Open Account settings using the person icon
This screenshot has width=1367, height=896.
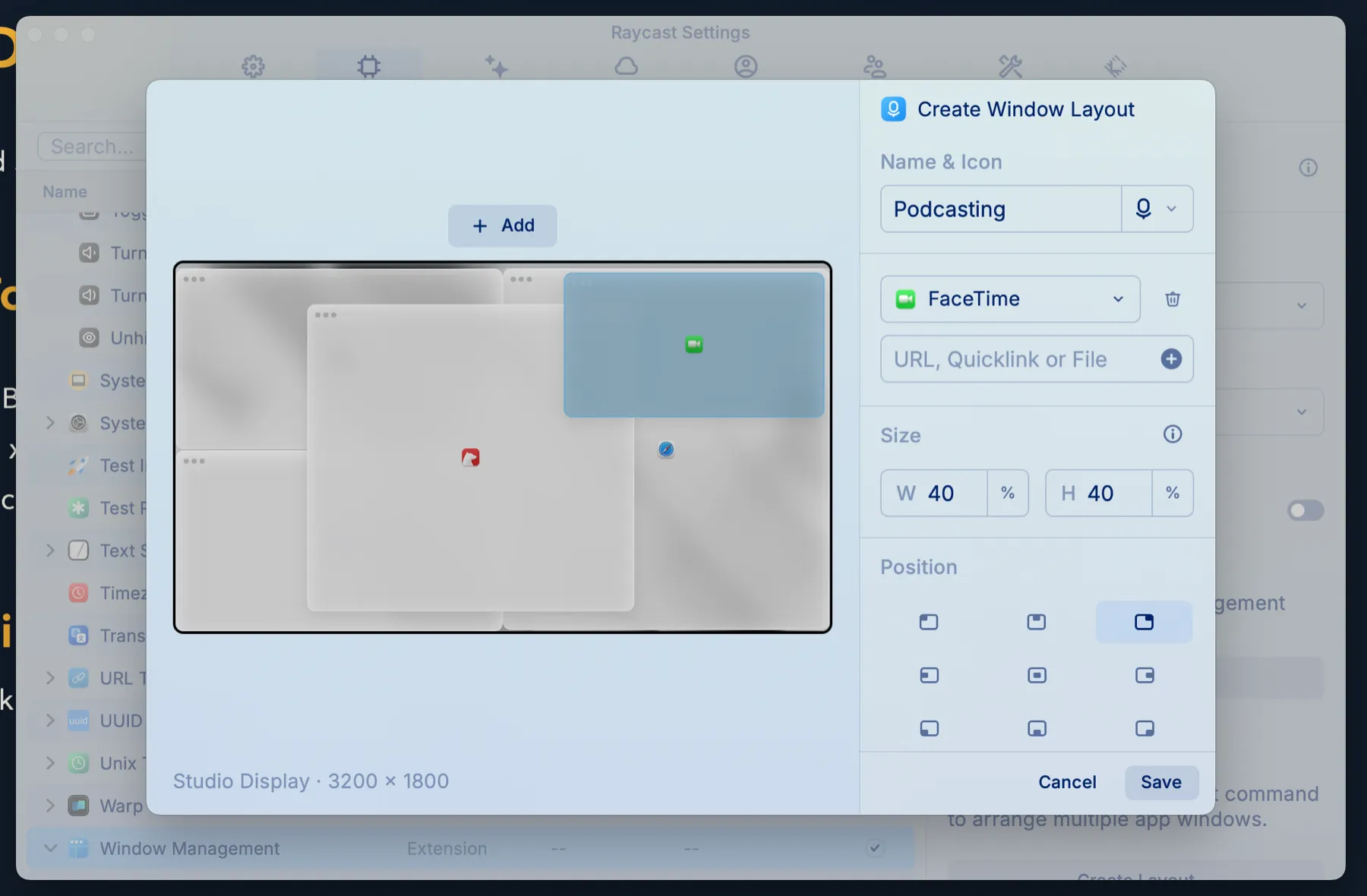(x=746, y=66)
